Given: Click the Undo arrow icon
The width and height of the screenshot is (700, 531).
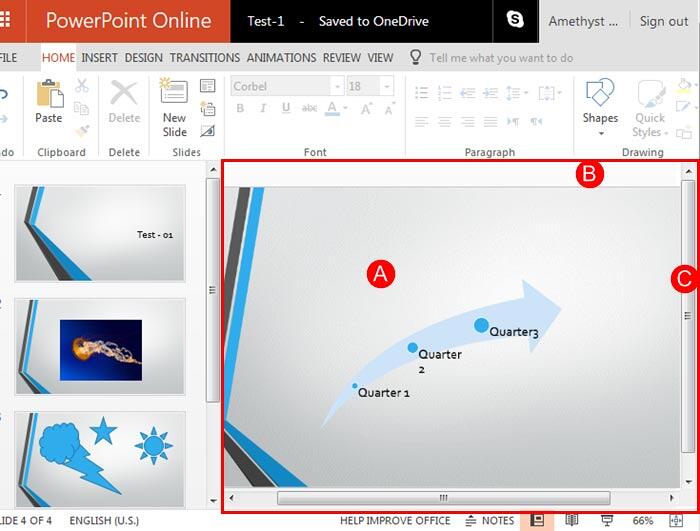Looking at the screenshot, I should [3, 94].
